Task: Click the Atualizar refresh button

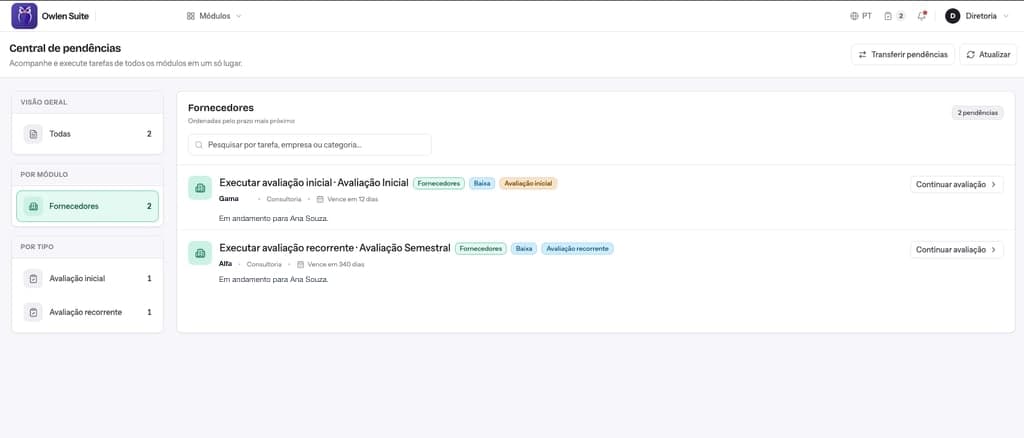Action: click(x=987, y=54)
